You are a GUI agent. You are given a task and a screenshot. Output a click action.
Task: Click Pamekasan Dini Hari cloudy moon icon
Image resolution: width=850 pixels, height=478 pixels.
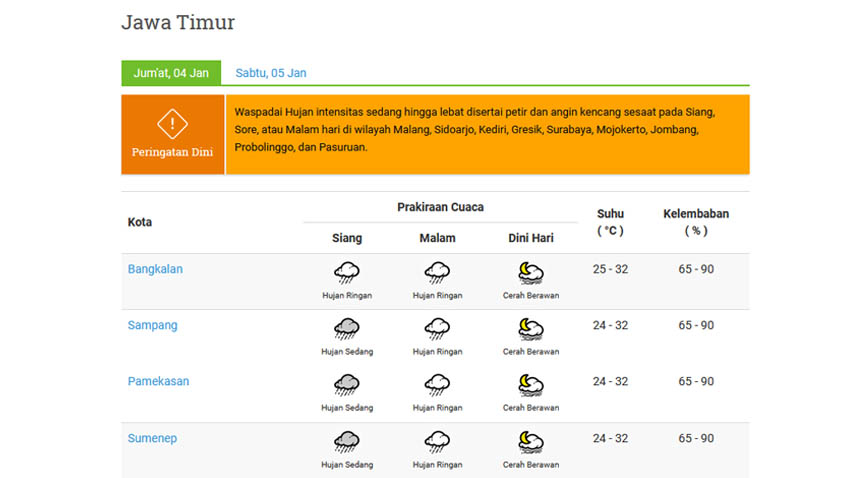(x=531, y=385)
